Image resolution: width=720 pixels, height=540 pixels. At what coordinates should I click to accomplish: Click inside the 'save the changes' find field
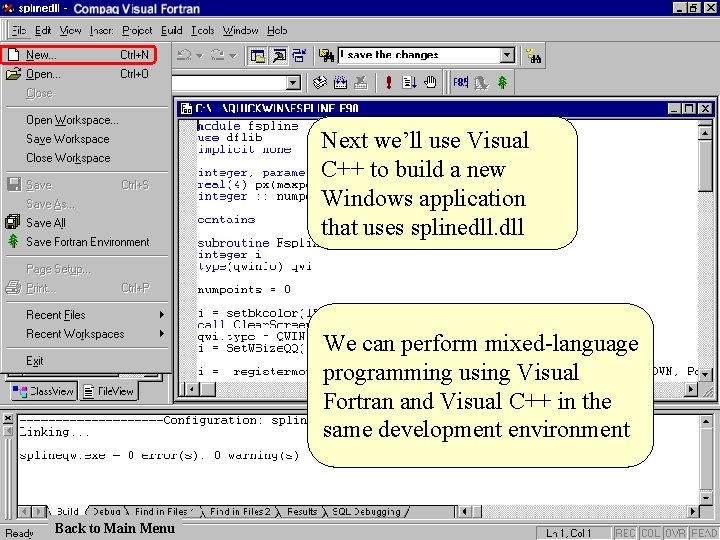[419, 56]
